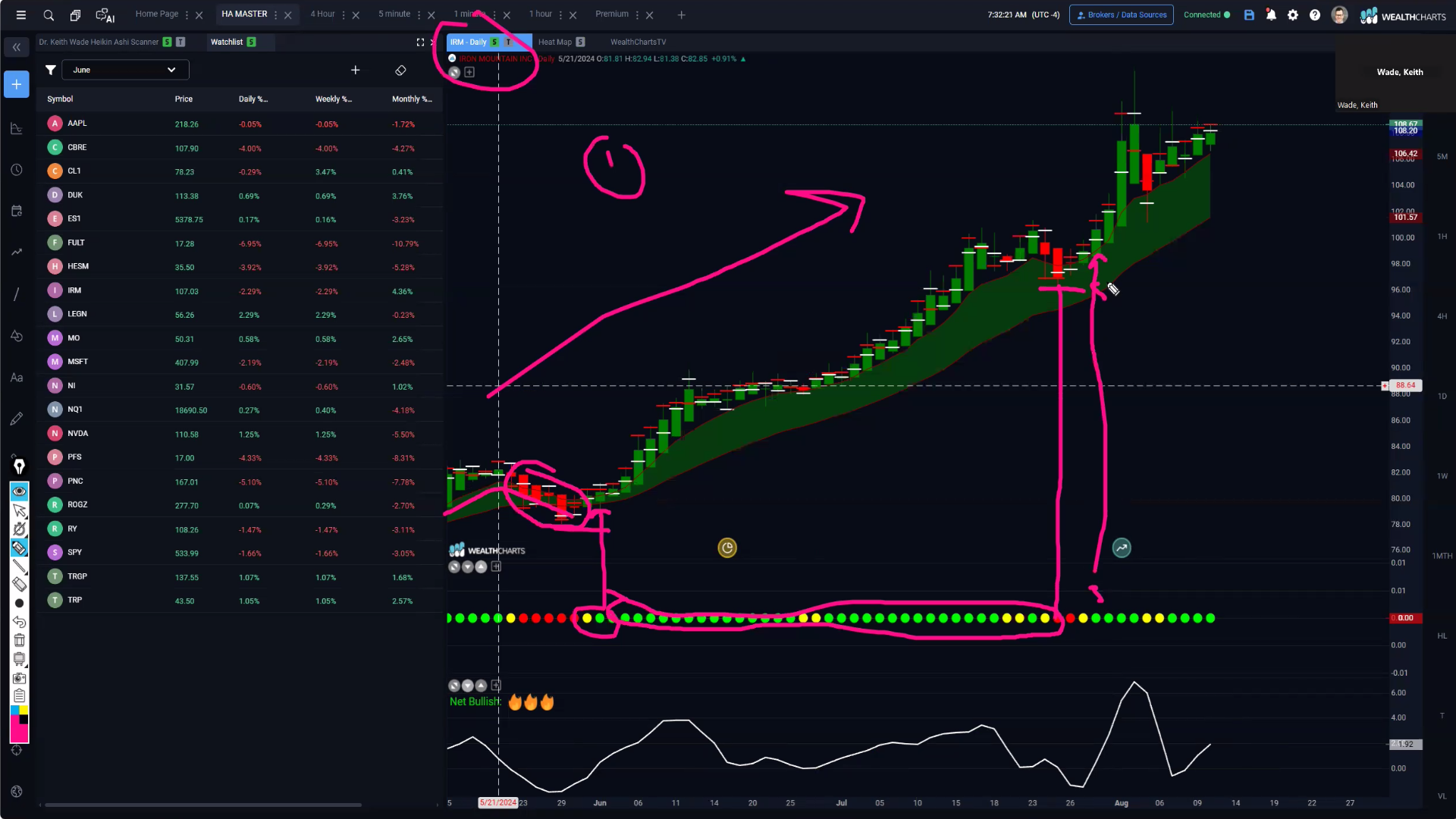Screen dimensions: 1456x819
Task: Open the notifications bell
Action: tap(1271, 14)
